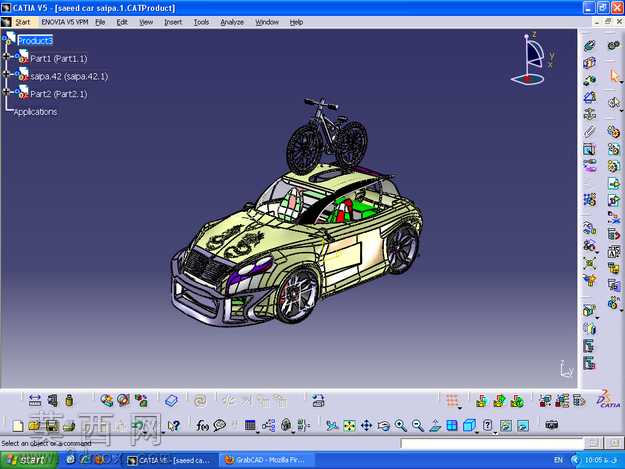The width and height of the screenshot is (625, 469).
Task: Open the View menu
Action: [x=146, y=22]
